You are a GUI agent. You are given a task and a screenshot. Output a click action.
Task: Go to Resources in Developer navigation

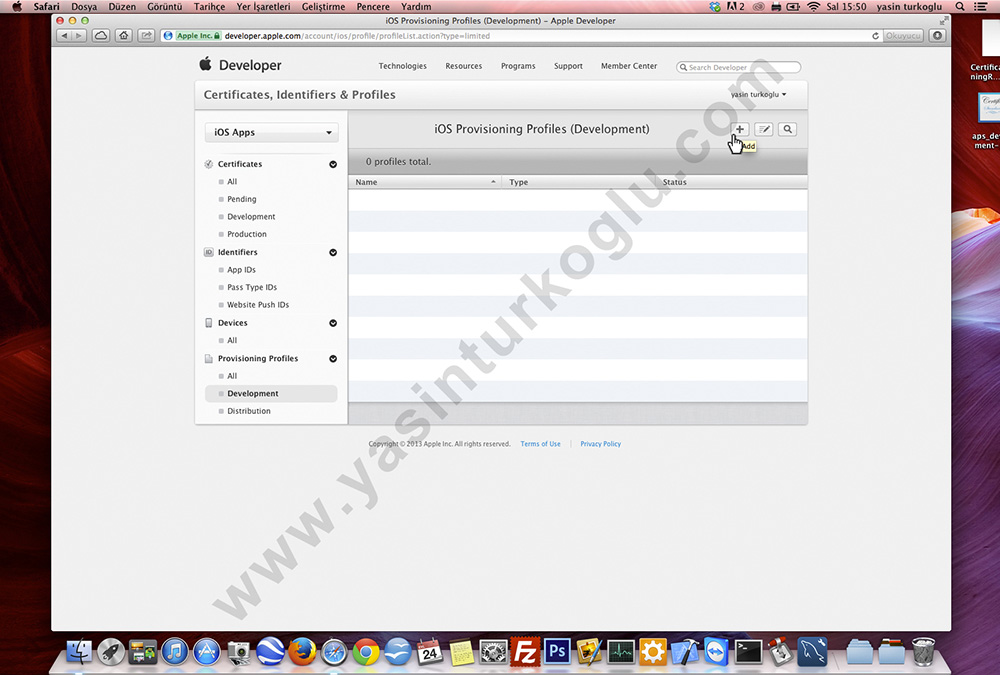(x=464, y=66)
